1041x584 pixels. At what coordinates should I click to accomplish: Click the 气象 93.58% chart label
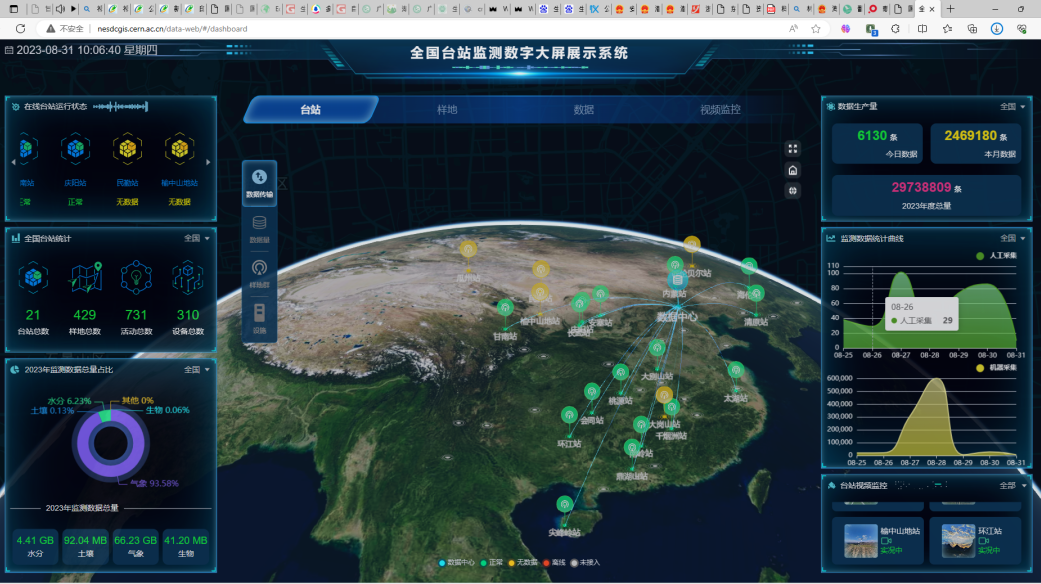[155, 483]
